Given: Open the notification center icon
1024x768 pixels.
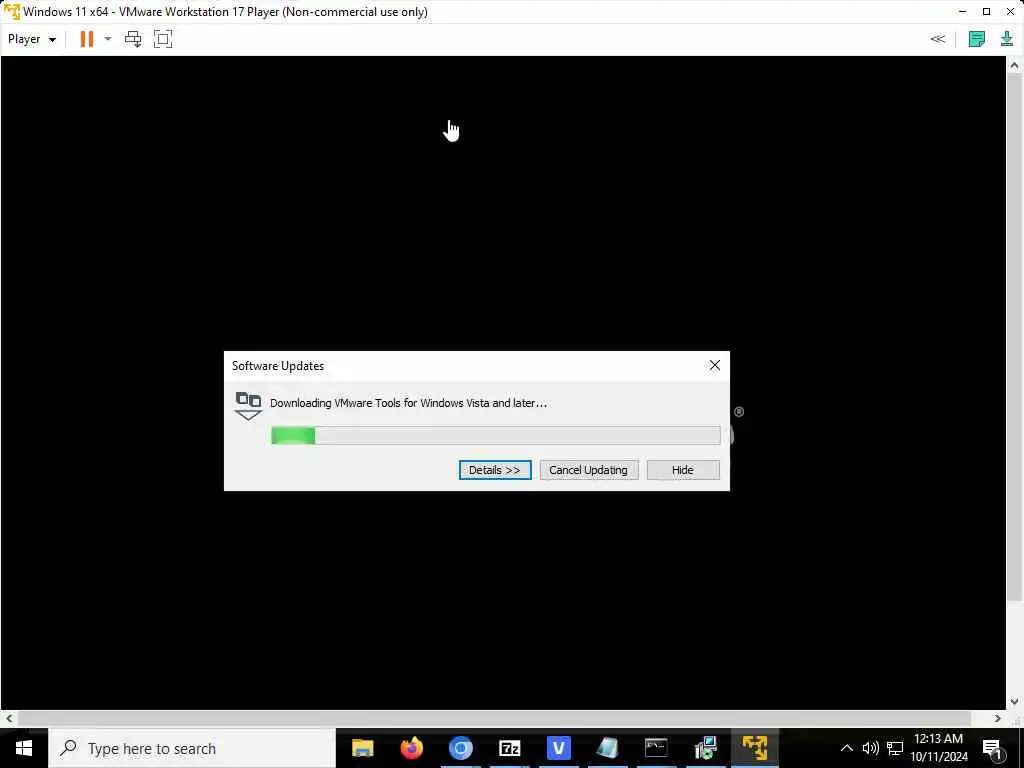Looking at the screenshot, I should pyautogui.click(x=993, y=749).
